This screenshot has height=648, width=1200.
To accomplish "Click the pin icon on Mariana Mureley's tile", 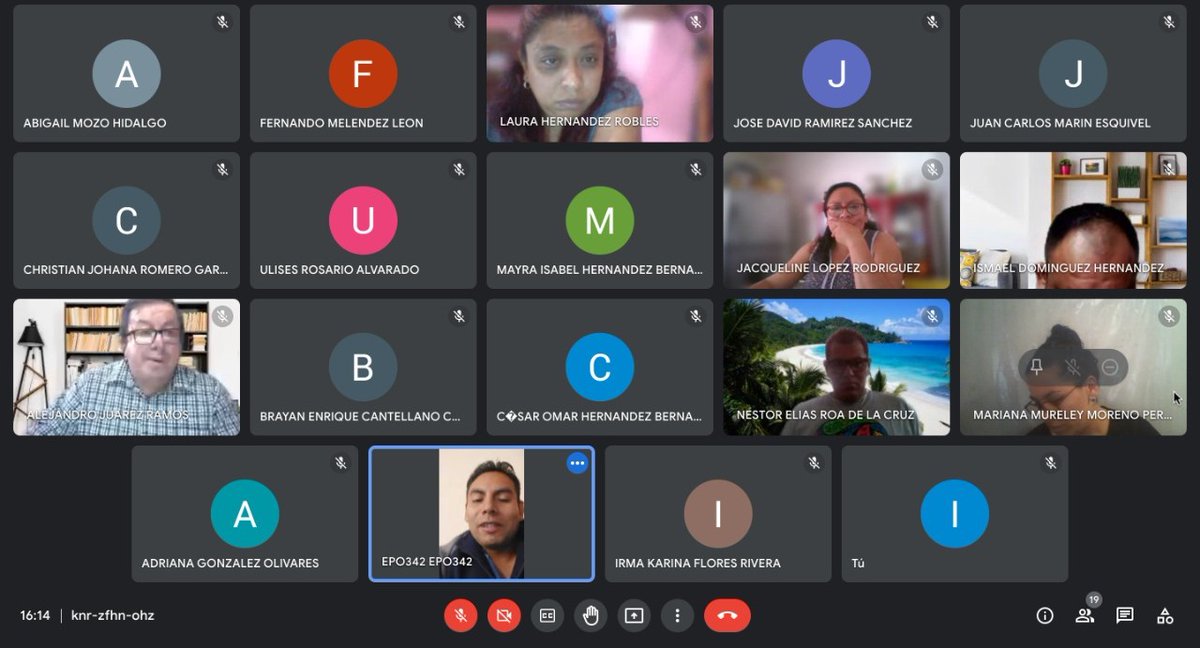I will tap(1036, 368).
